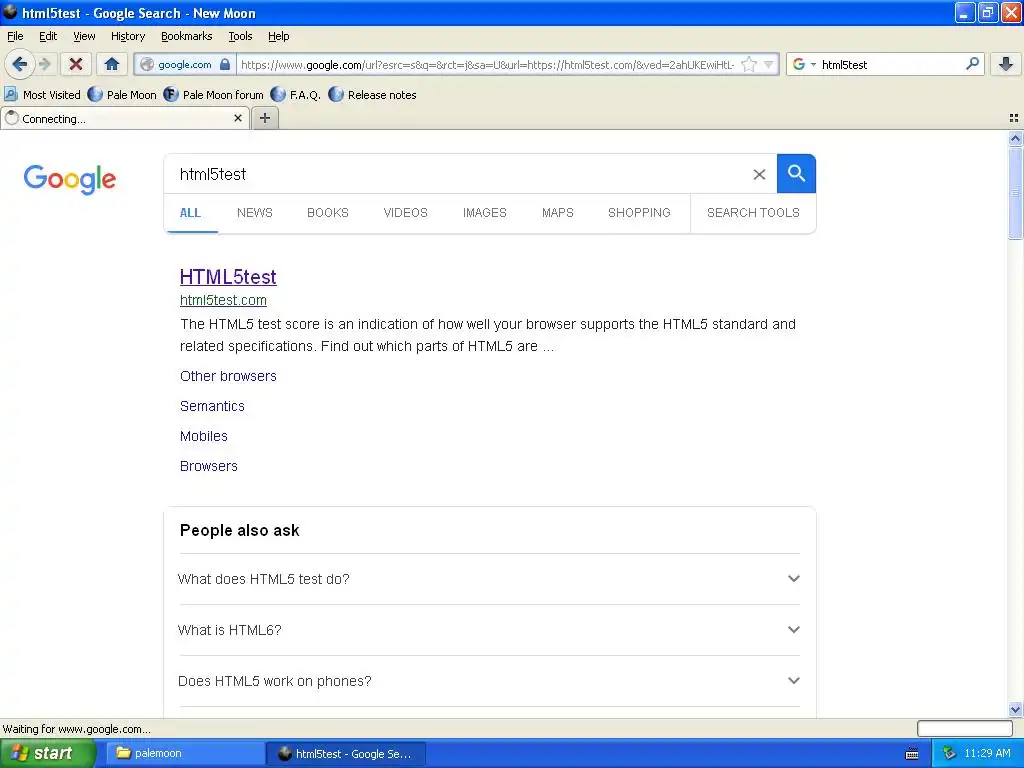Open the Browsers sitelink

[x=208, y=466]
